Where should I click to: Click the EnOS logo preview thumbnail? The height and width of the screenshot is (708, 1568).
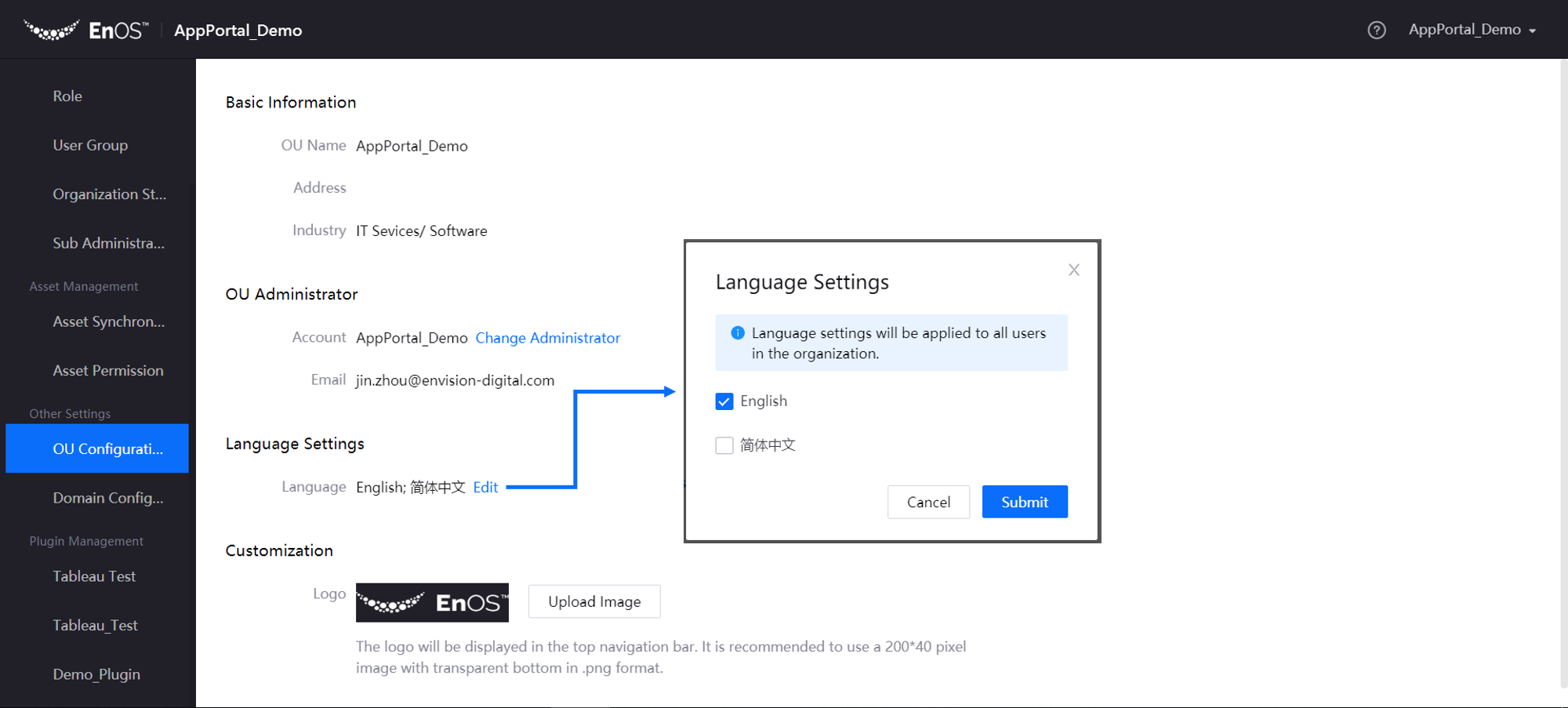(x=432, y=602)
